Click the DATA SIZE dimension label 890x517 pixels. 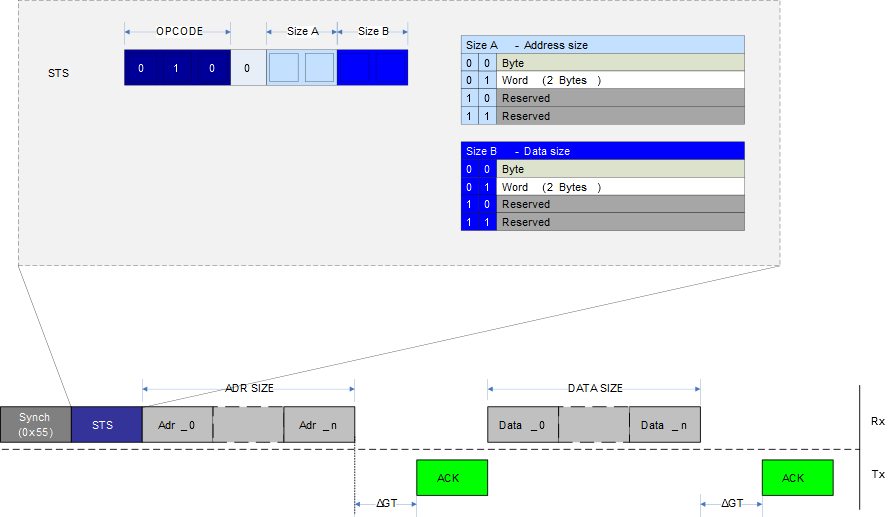[x=594, y=388]
